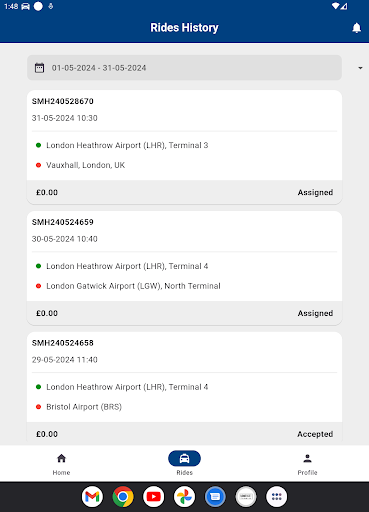
Task: Expand the dropdown arrow beside date range
Action: coord(360,68)
